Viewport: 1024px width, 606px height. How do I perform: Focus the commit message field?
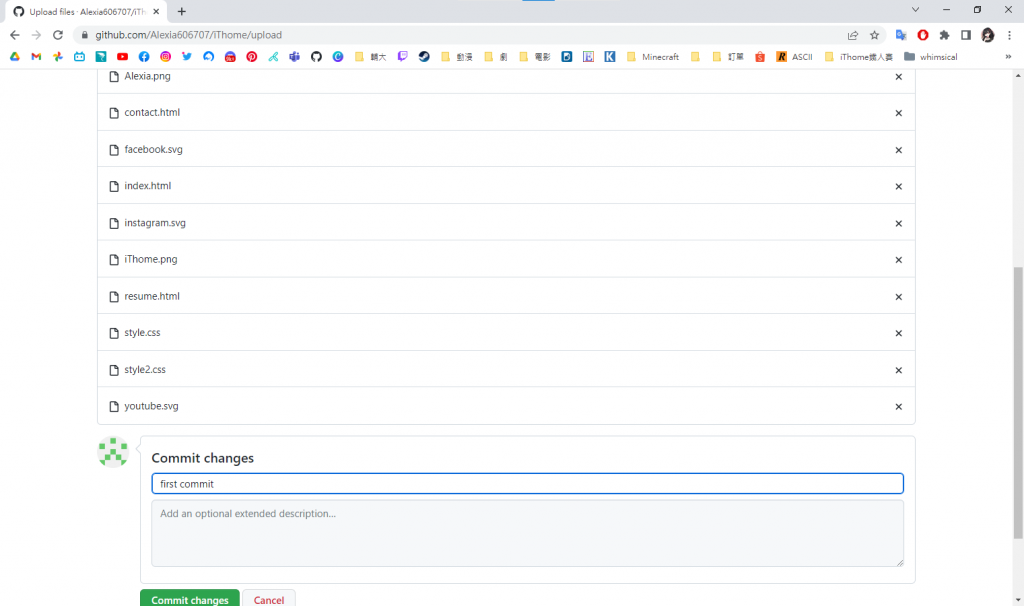click(527, 484)
